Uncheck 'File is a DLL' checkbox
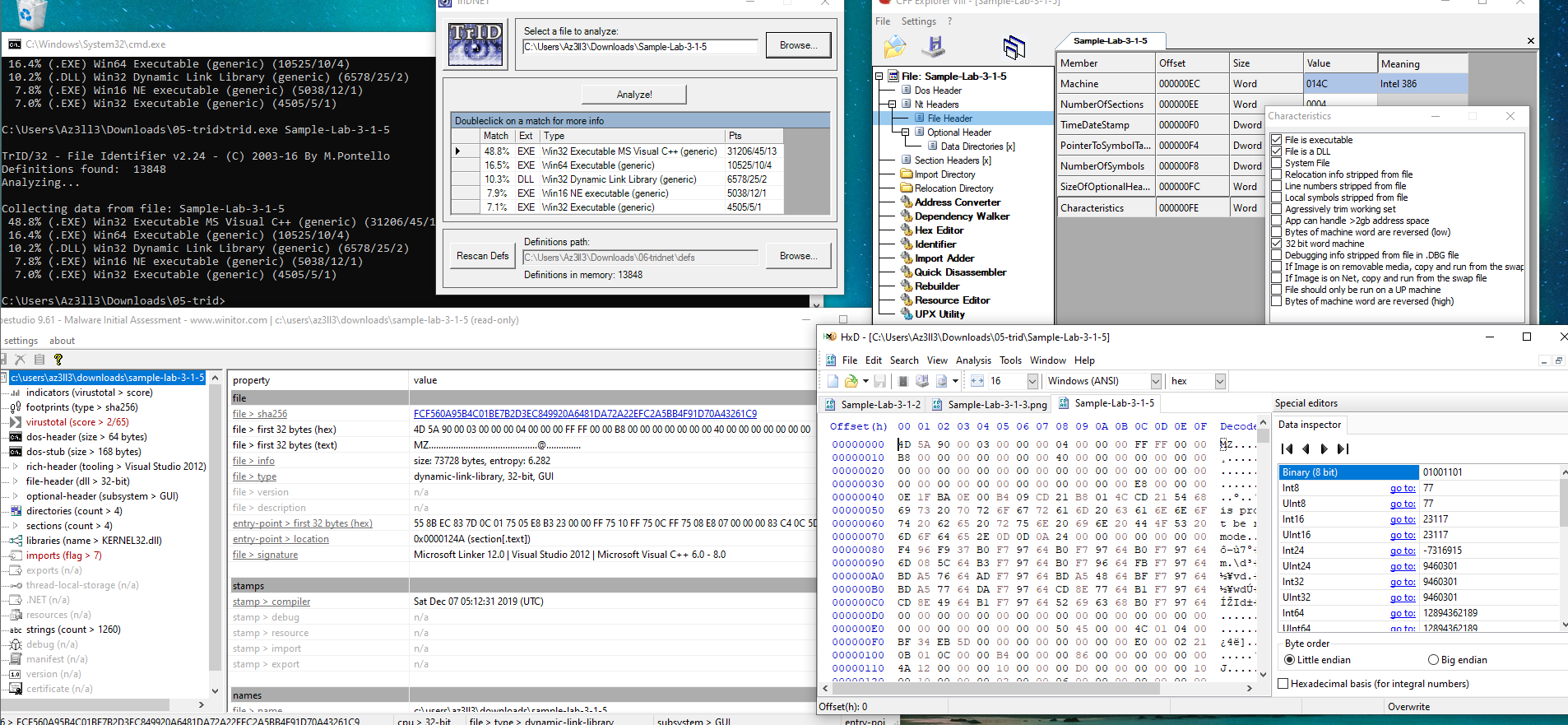The image size is (1568, 725). [1277, 151]
